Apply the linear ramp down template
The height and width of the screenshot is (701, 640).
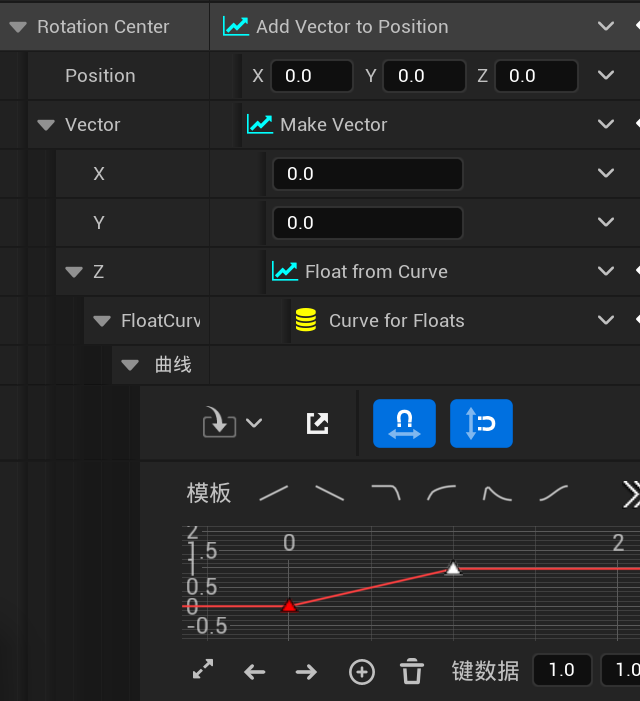329,492
